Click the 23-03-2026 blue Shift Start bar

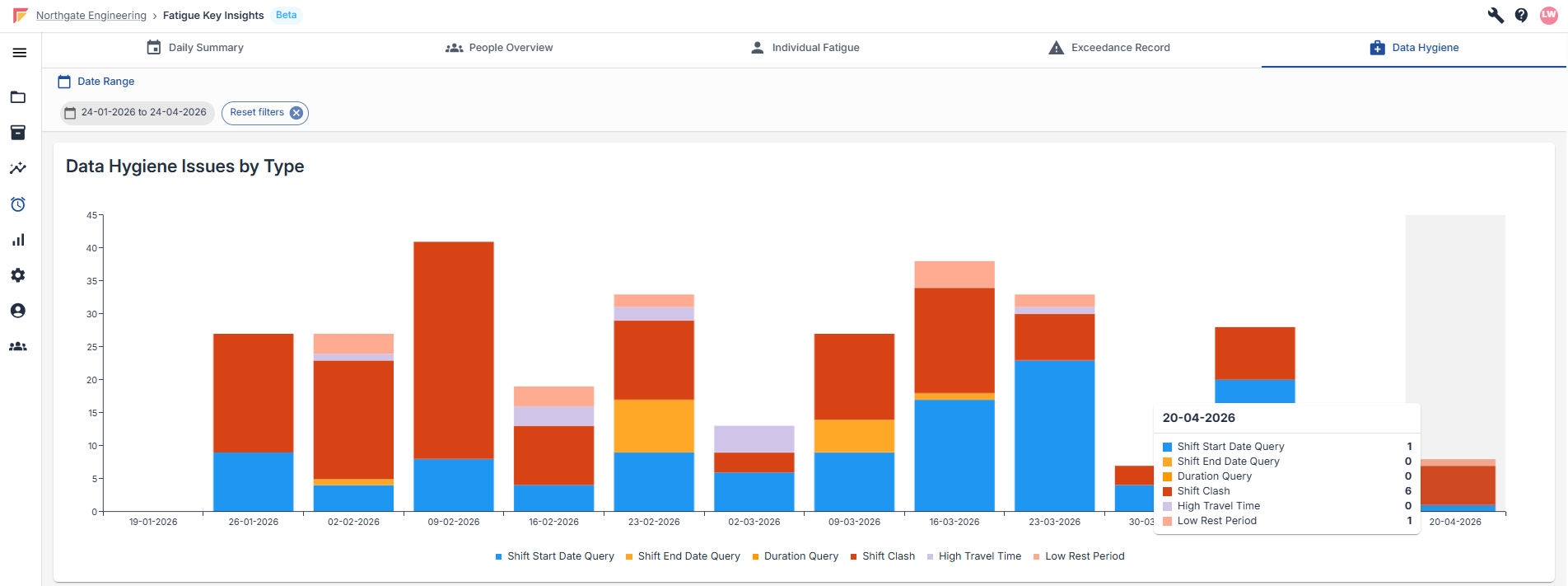[1055, 436]
